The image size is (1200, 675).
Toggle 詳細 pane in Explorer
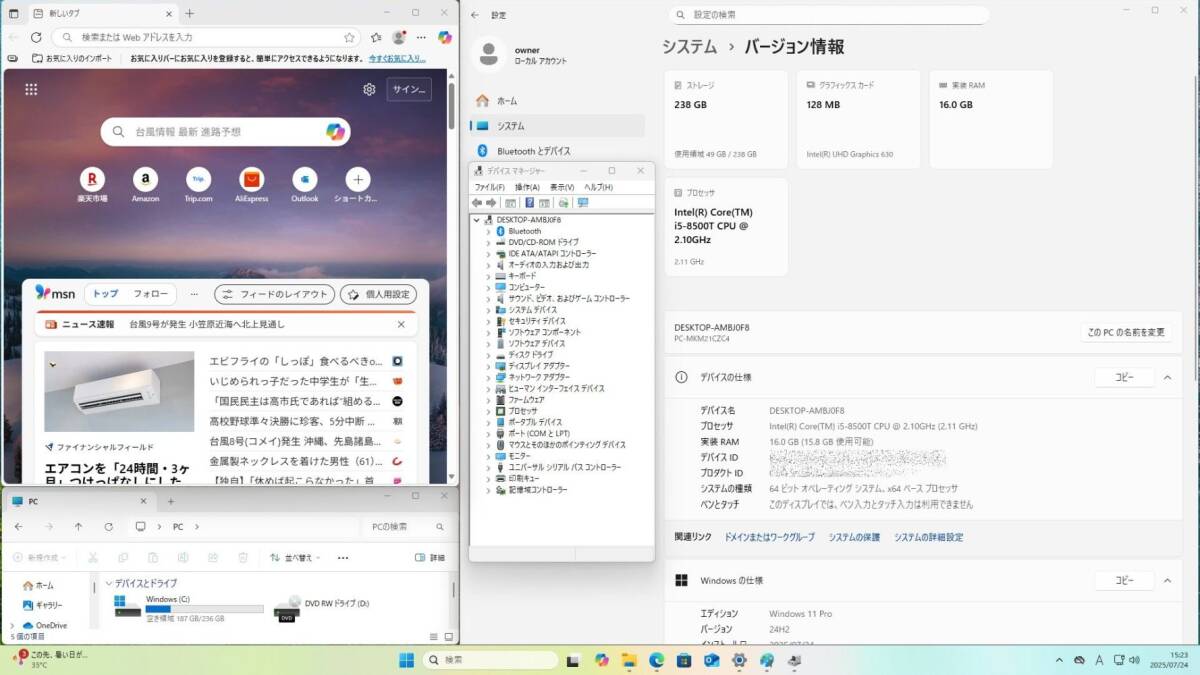coord(430,558)
